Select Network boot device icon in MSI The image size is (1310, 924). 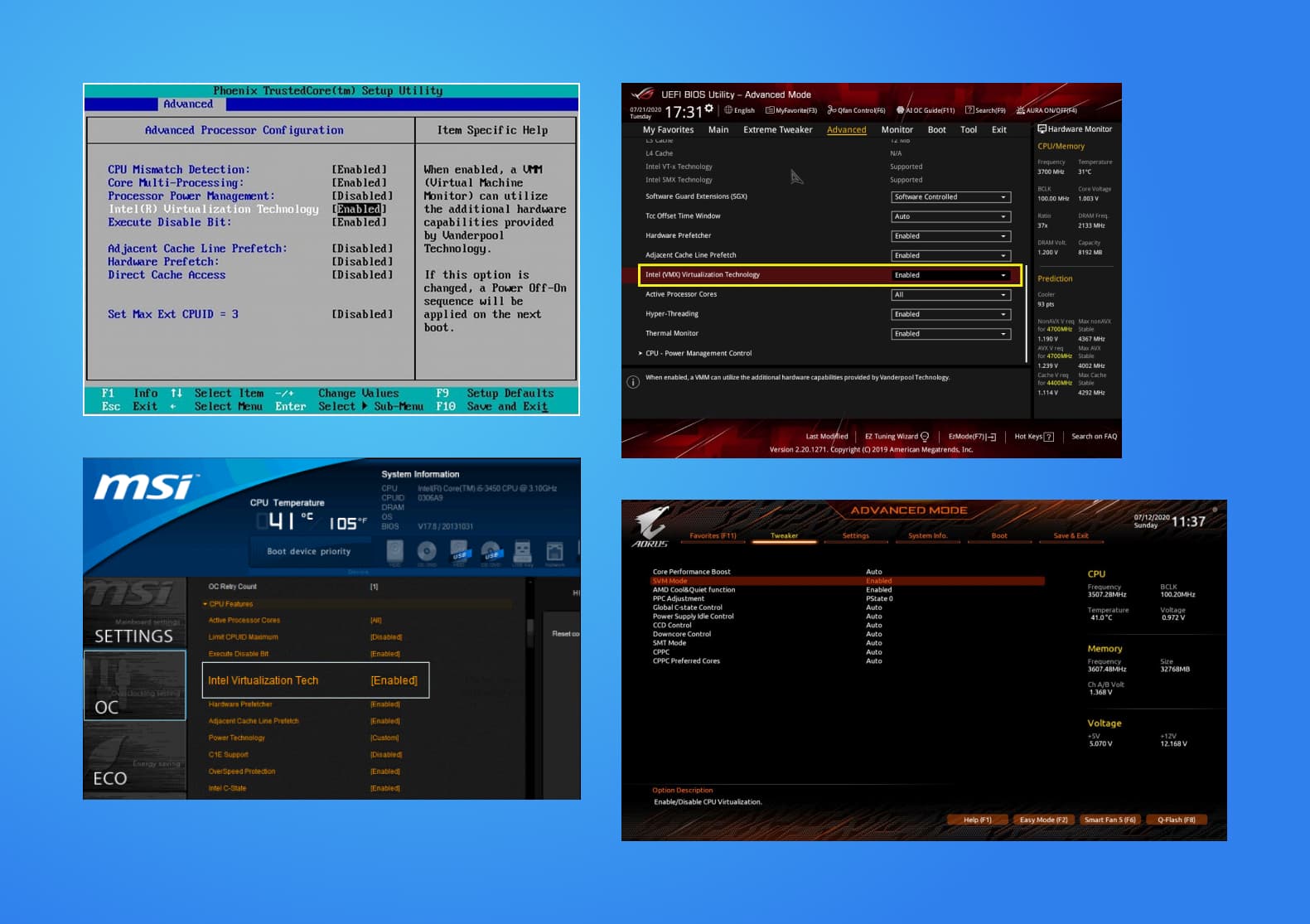pos(554,552)
